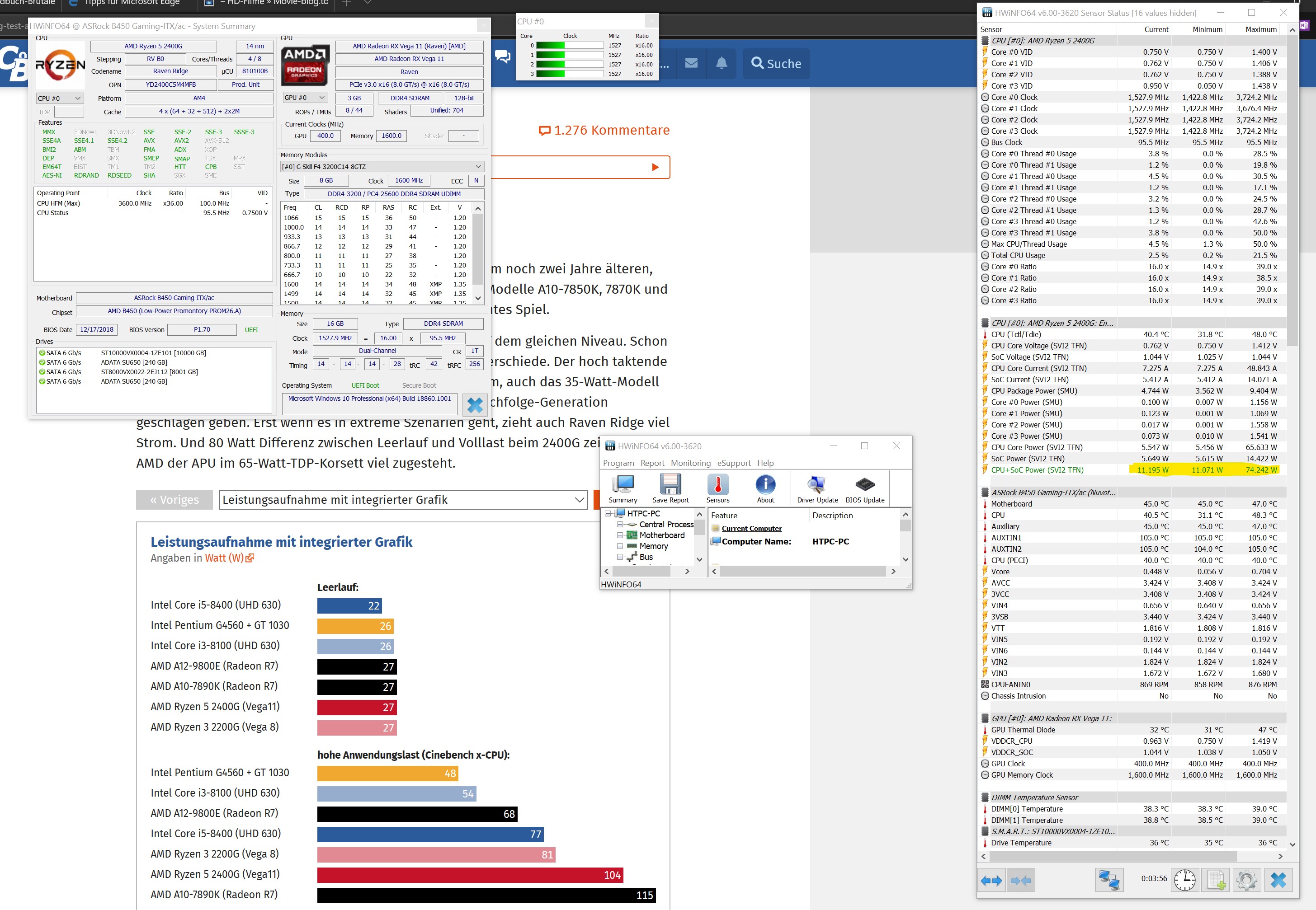Expand the Motherboard tree node

620,535
